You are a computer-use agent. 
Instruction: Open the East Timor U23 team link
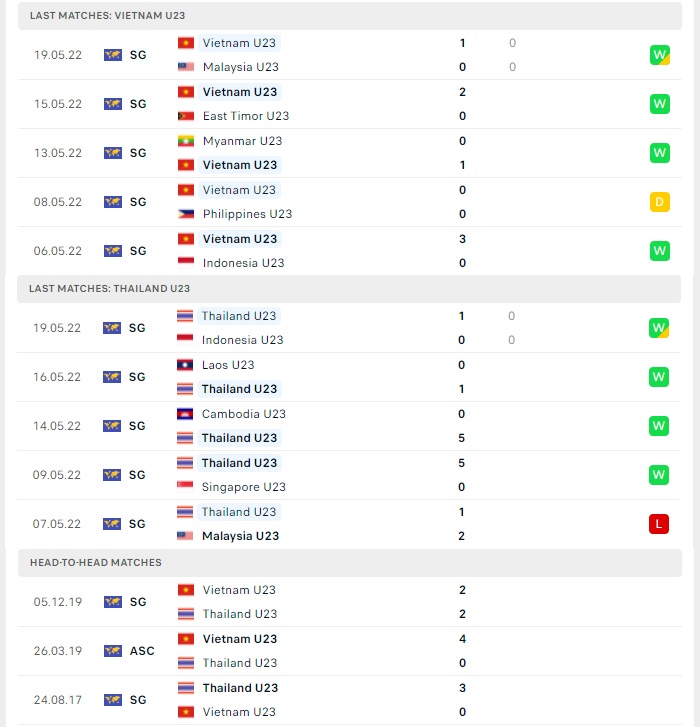point(246,116)
